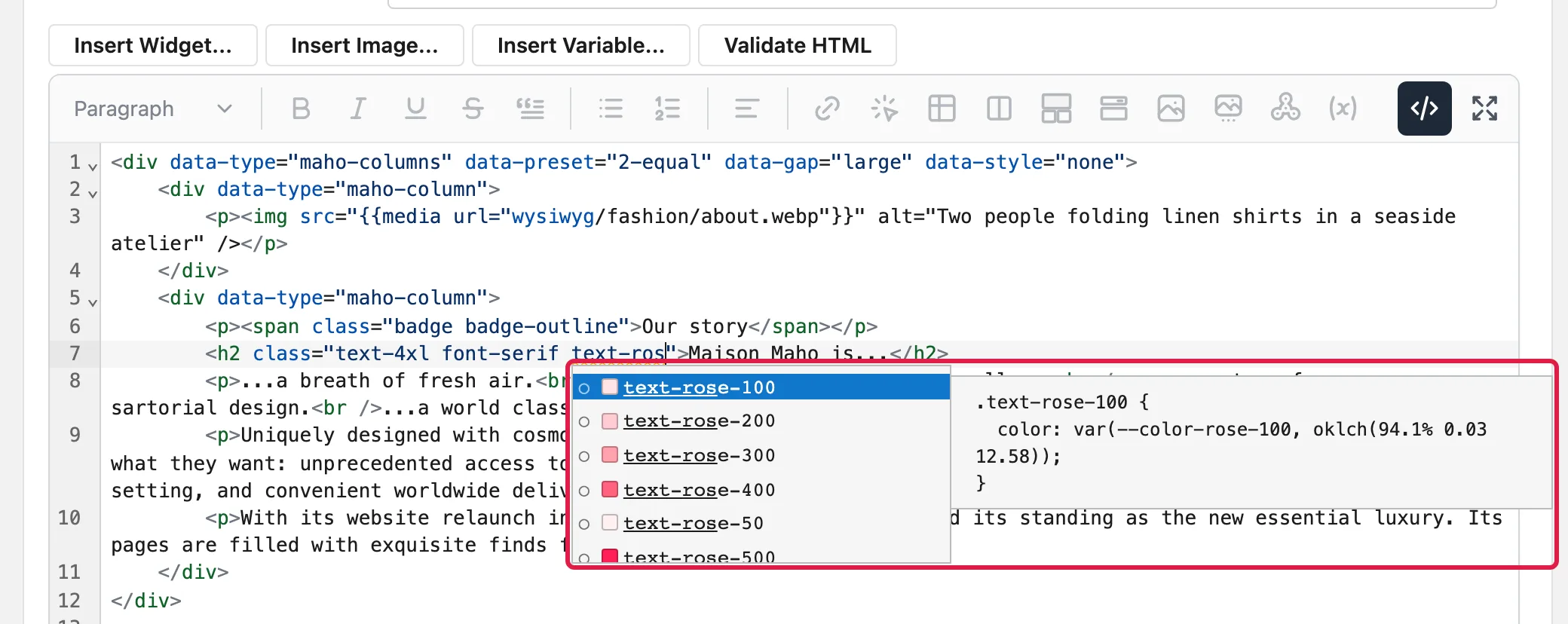Click the Insert Widget... button

click(153, 45)
